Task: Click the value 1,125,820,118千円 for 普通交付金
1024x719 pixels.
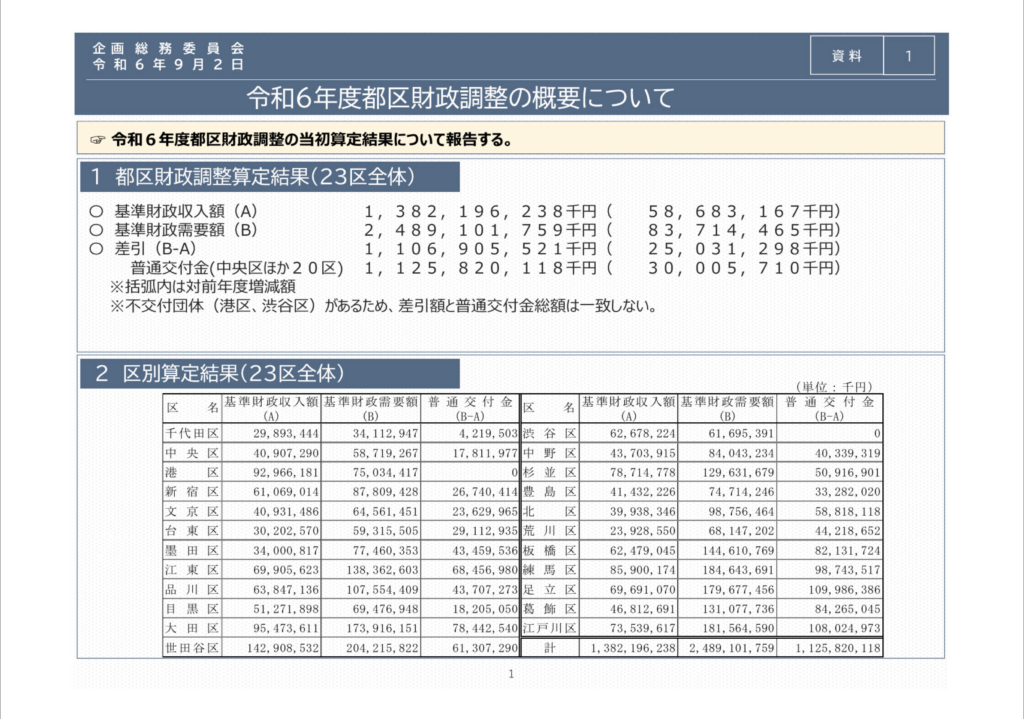Action: tap(481, 268)
